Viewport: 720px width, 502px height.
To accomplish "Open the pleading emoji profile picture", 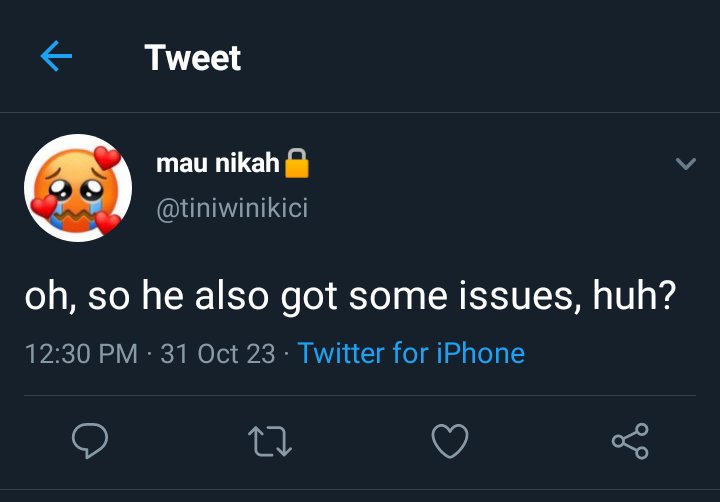I will (x=78, y=188).
